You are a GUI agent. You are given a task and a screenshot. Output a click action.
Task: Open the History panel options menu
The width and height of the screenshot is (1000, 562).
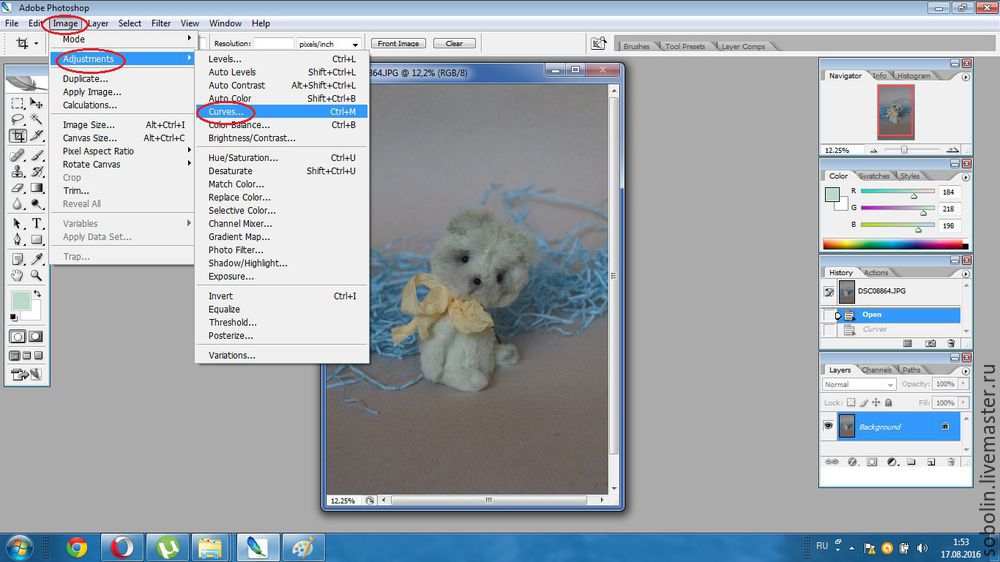point(966,274)
